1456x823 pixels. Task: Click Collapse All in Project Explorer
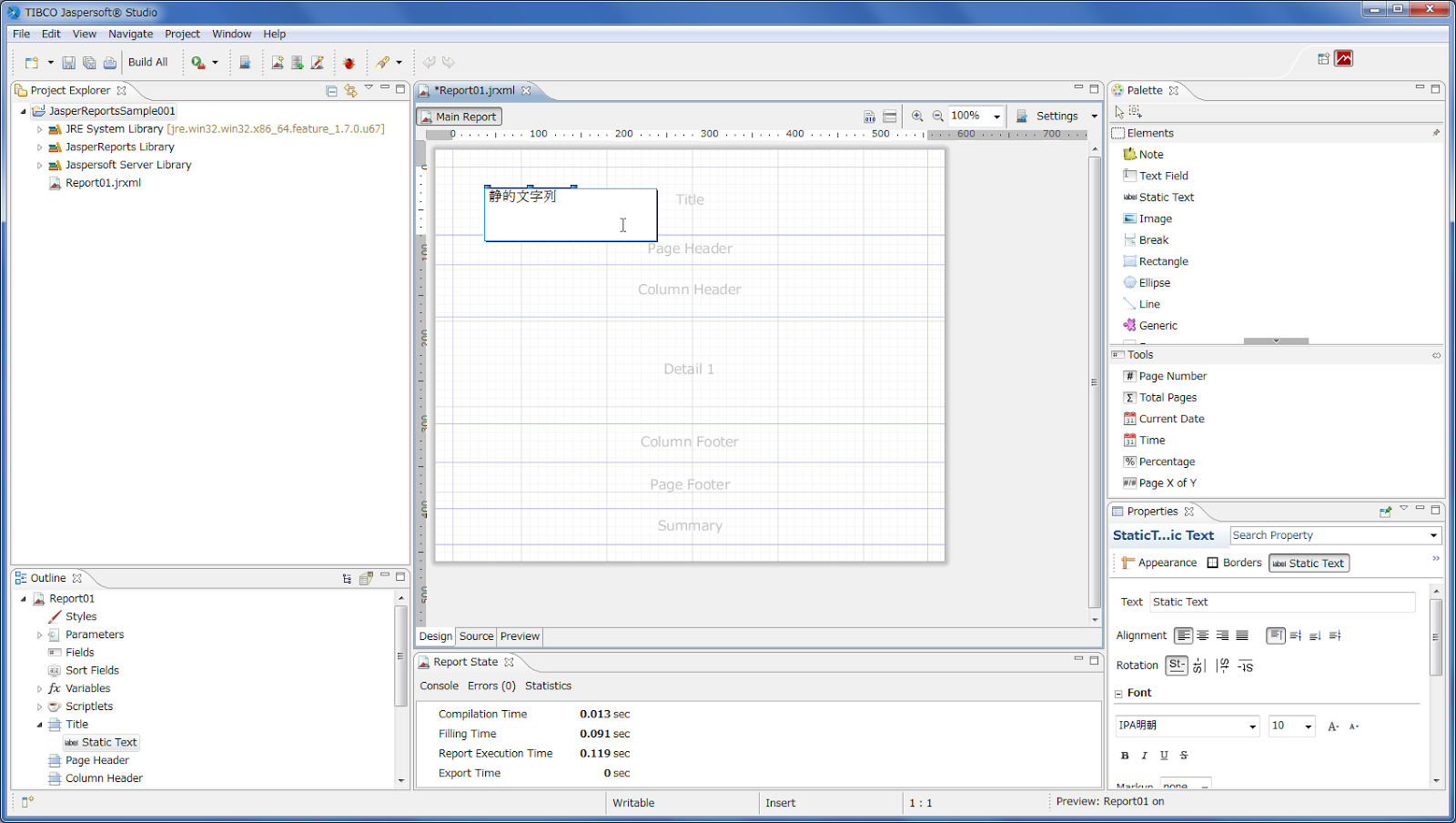click(331, 91)
